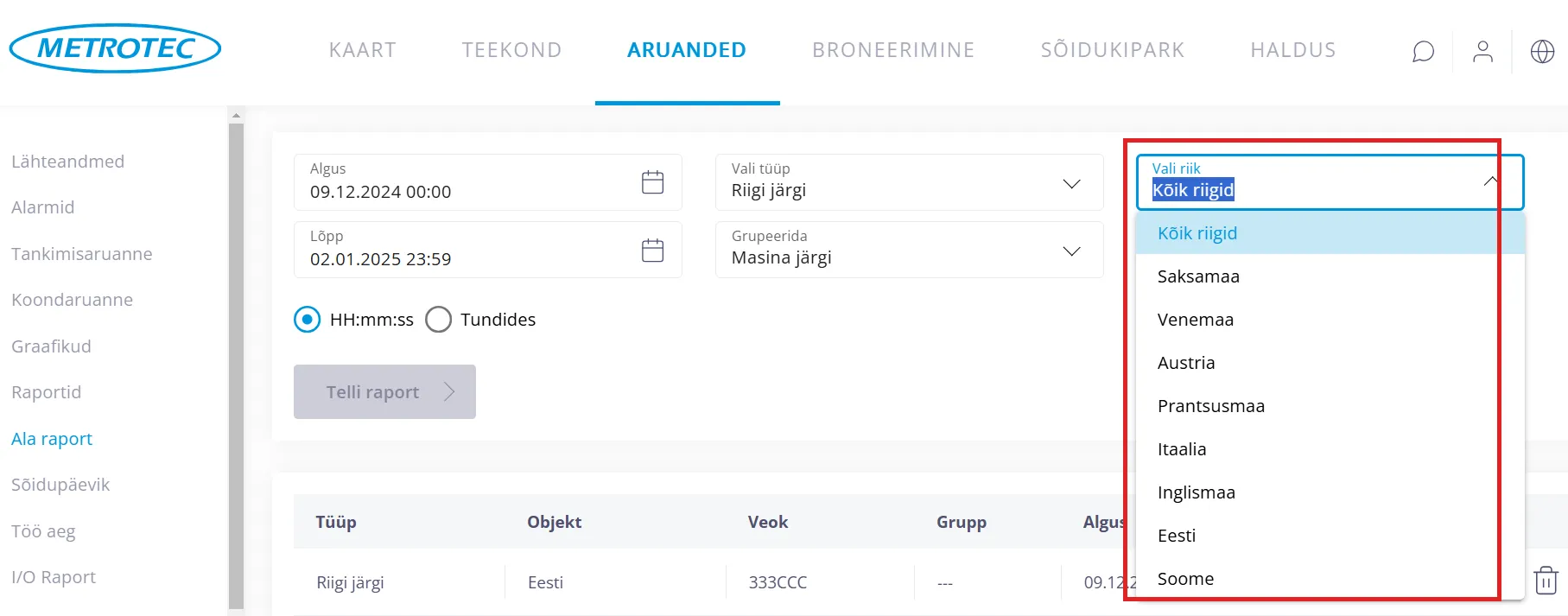Image resolution: width=1568 pixels, height=616 pixels.
Task: Open the Grupeerida dropdown
Action: (1071, 251)
